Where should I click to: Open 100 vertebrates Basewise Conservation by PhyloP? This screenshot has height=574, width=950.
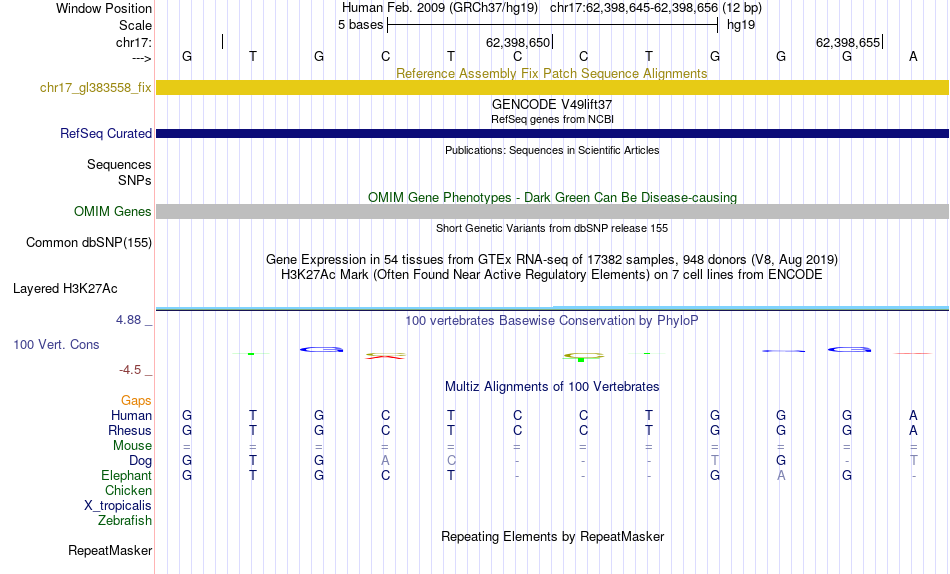[551, 321]
